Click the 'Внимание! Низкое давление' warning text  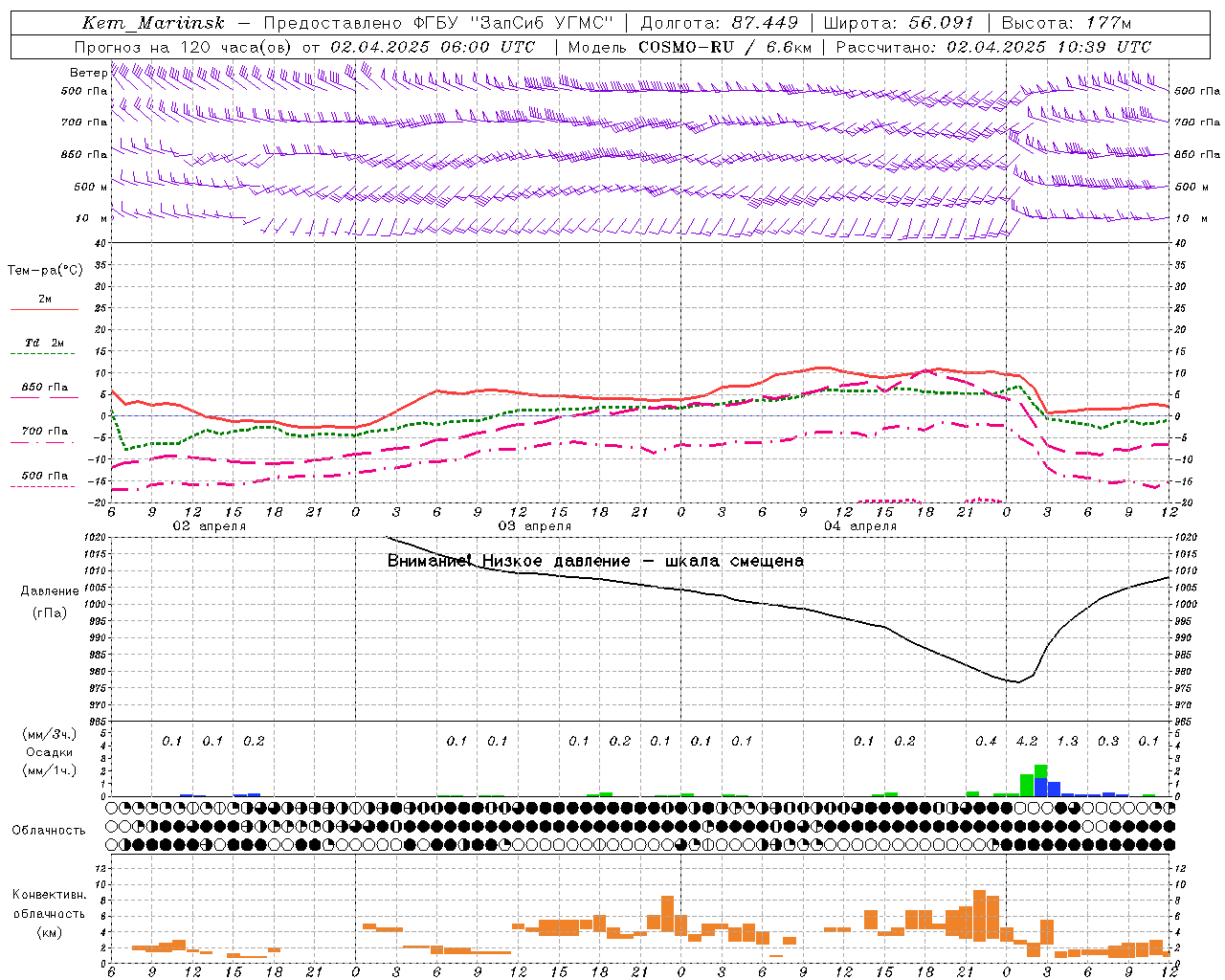[x=508, y=561]
